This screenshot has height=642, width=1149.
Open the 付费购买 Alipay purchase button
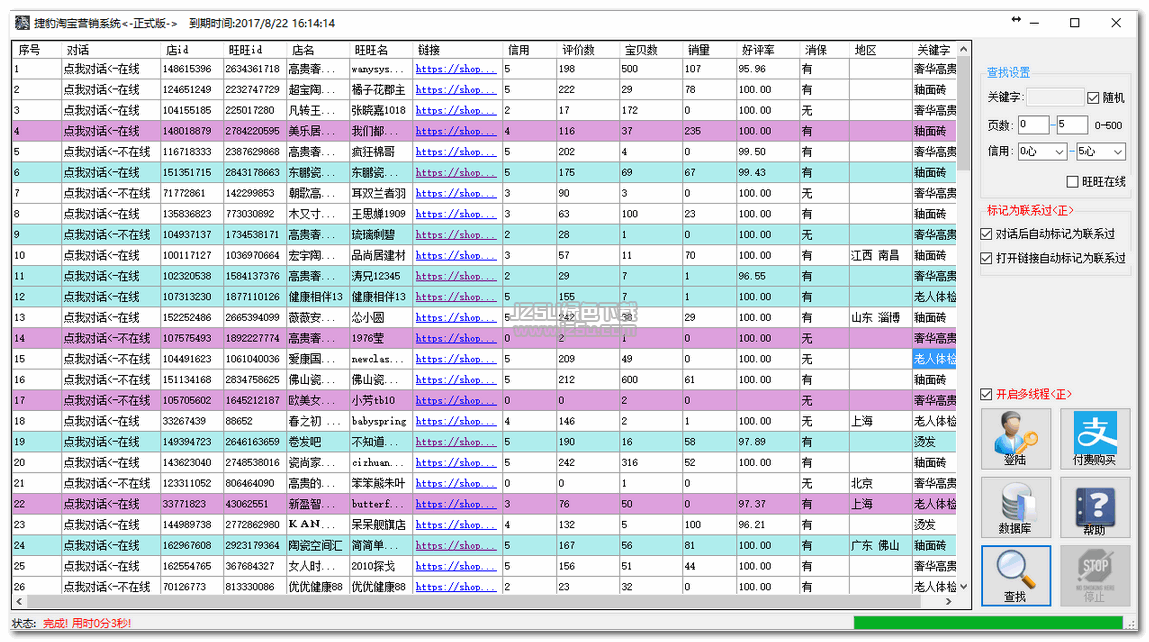(x=1095, y=438)
